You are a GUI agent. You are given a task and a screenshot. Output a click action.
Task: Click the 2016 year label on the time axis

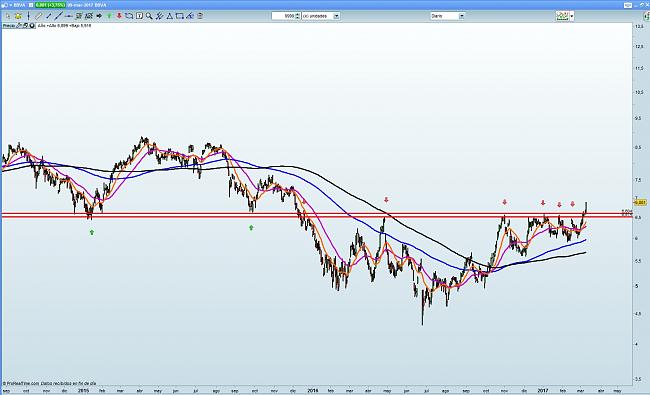click(313, 390)
